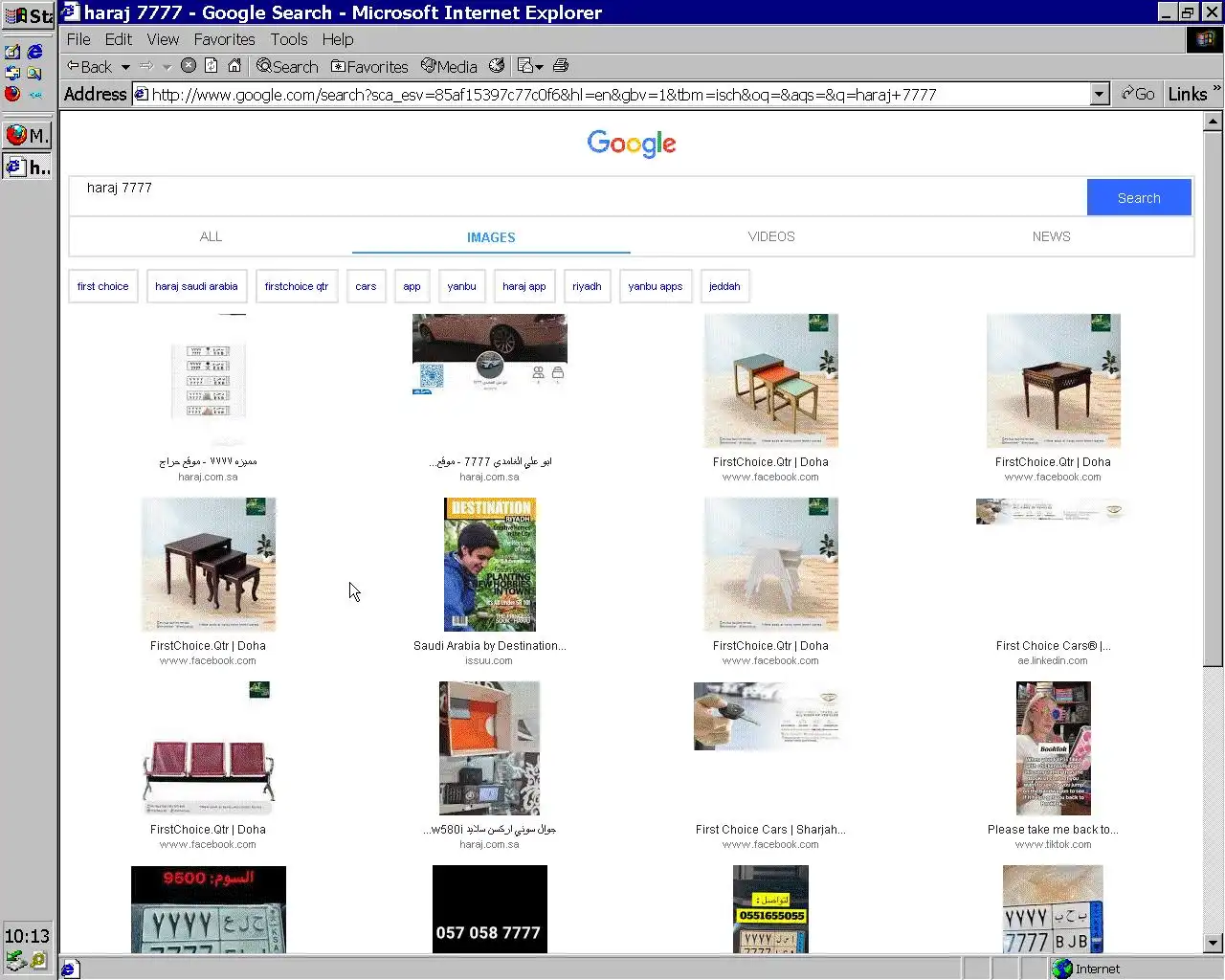Open the Search pane from the toolbar

(287, 66)
